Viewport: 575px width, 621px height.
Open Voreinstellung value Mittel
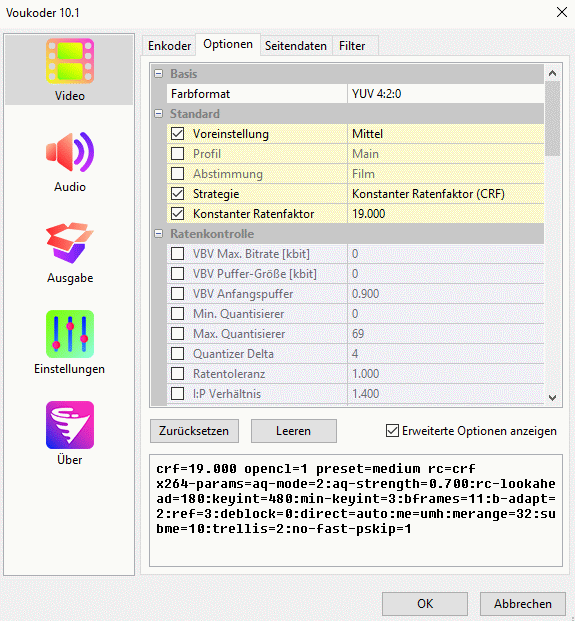coord(446,133)
